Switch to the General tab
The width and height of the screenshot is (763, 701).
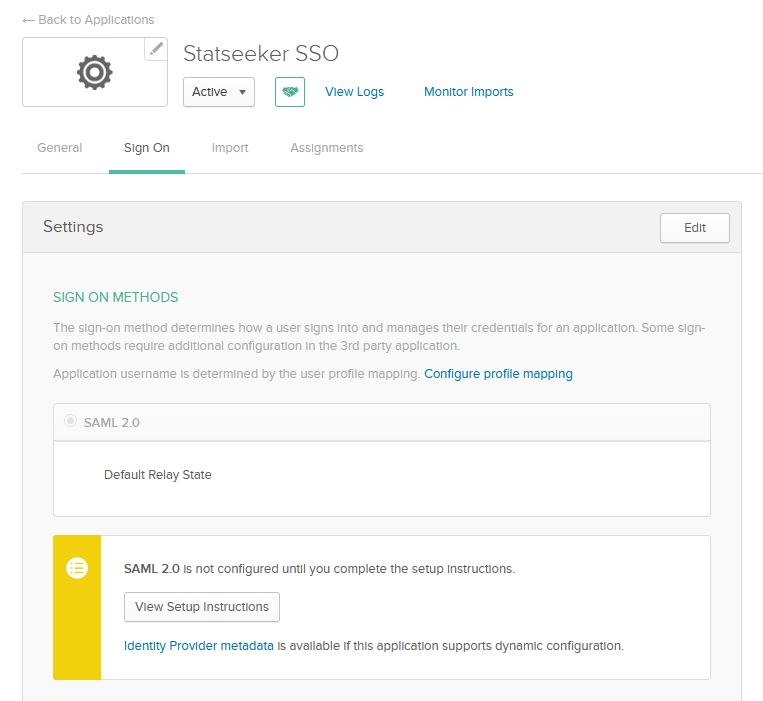60,148
